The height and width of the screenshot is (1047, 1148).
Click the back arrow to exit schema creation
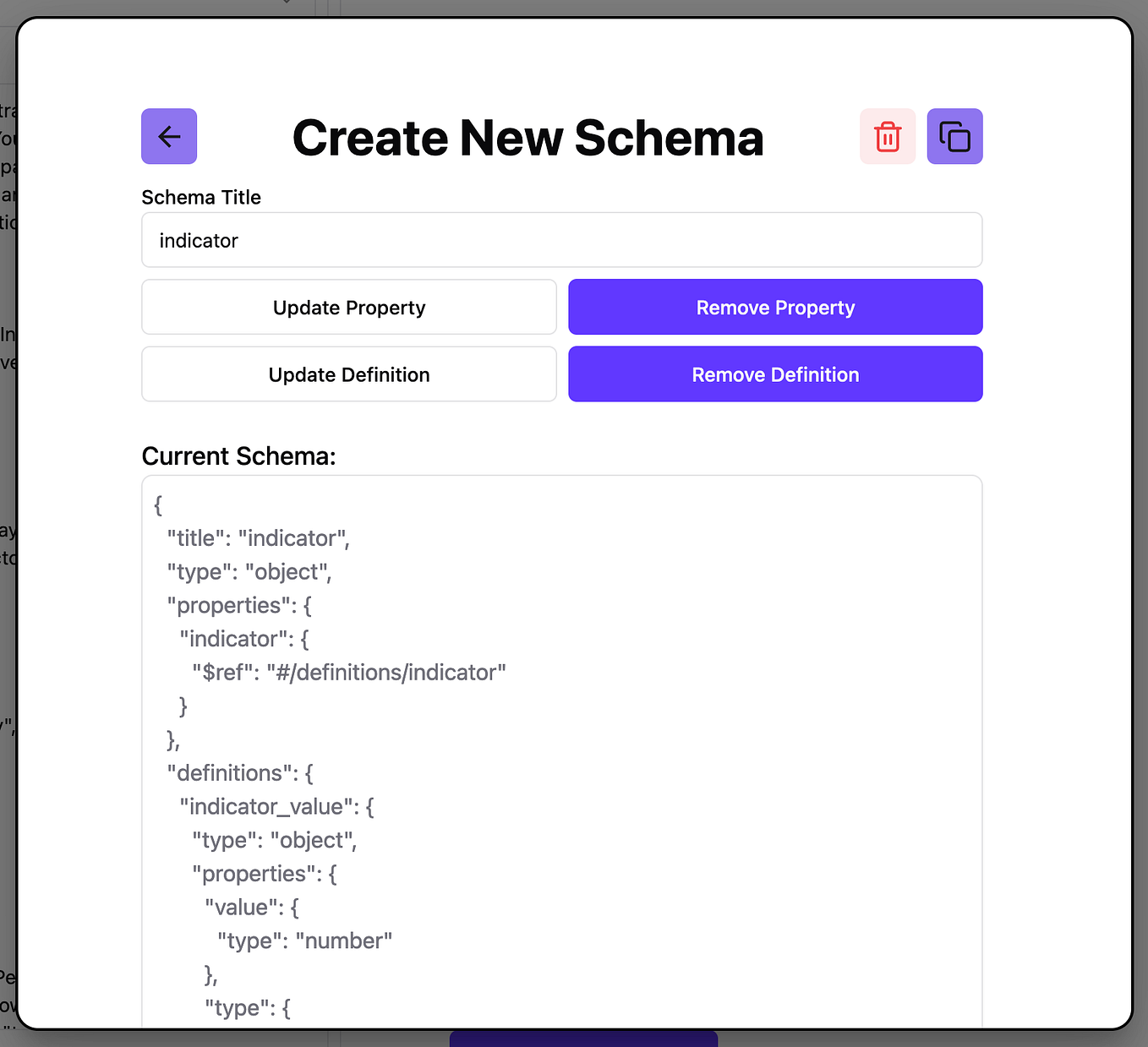(168, 136)
